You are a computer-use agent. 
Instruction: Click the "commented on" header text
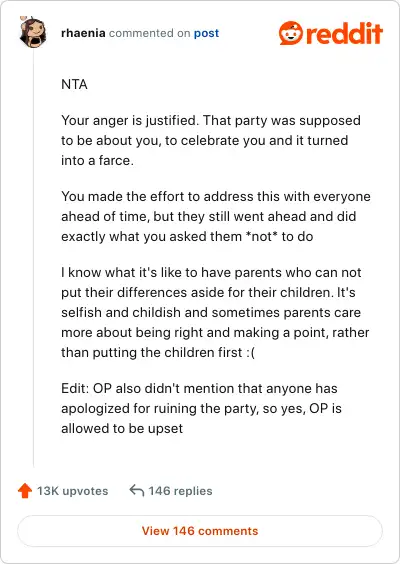point(150,33)
